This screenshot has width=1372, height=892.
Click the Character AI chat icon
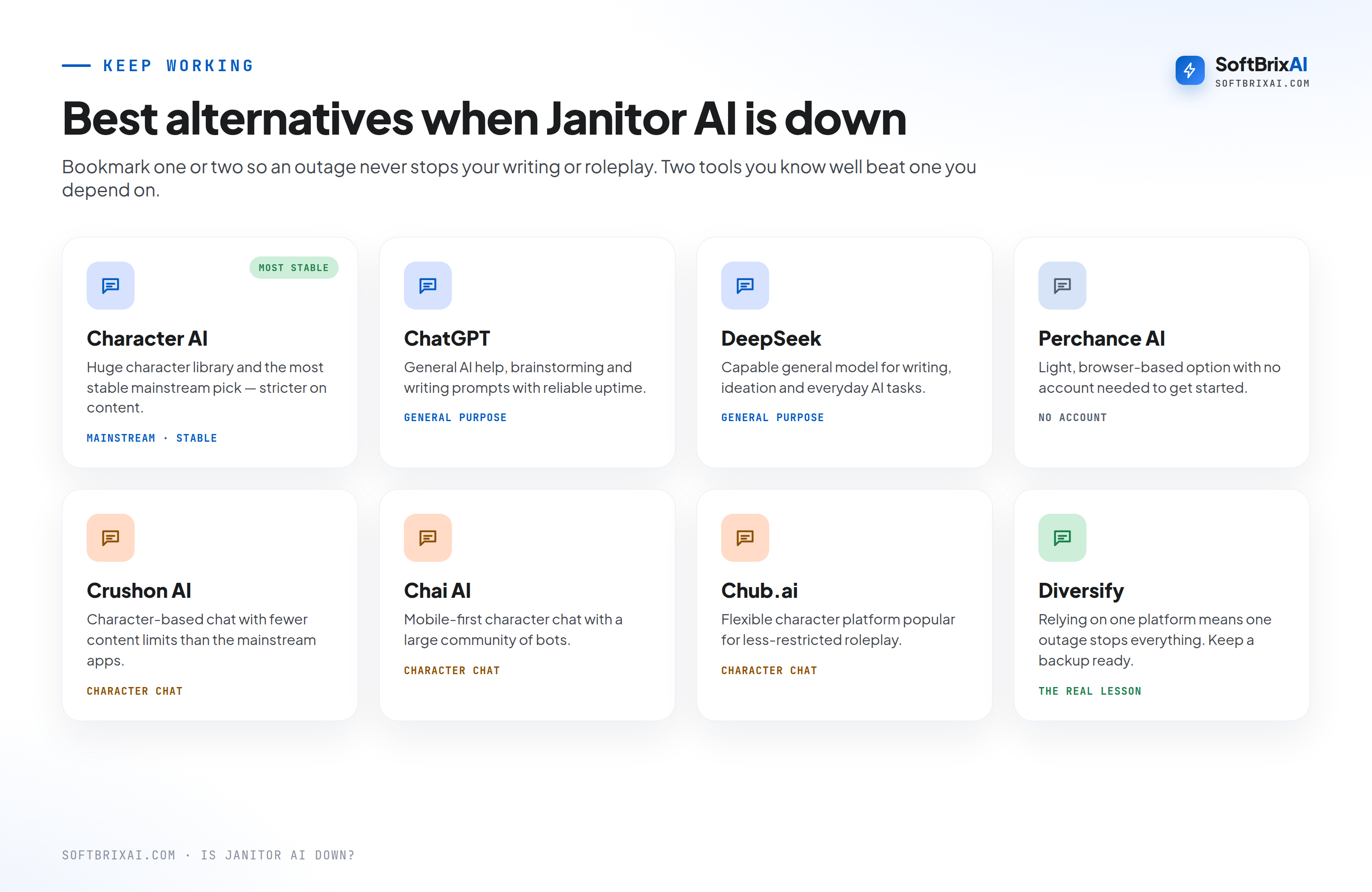click(x=111, y=286)
